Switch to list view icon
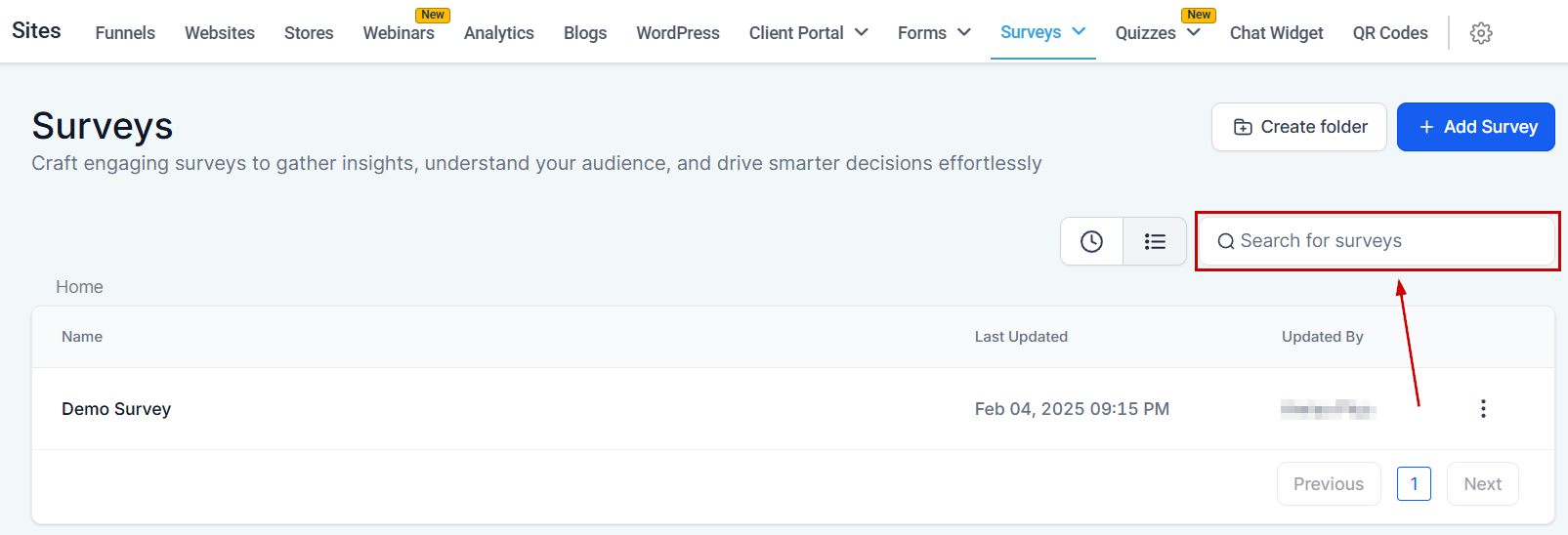This screenshot has width=1568, height=535. click(1155, 241)
